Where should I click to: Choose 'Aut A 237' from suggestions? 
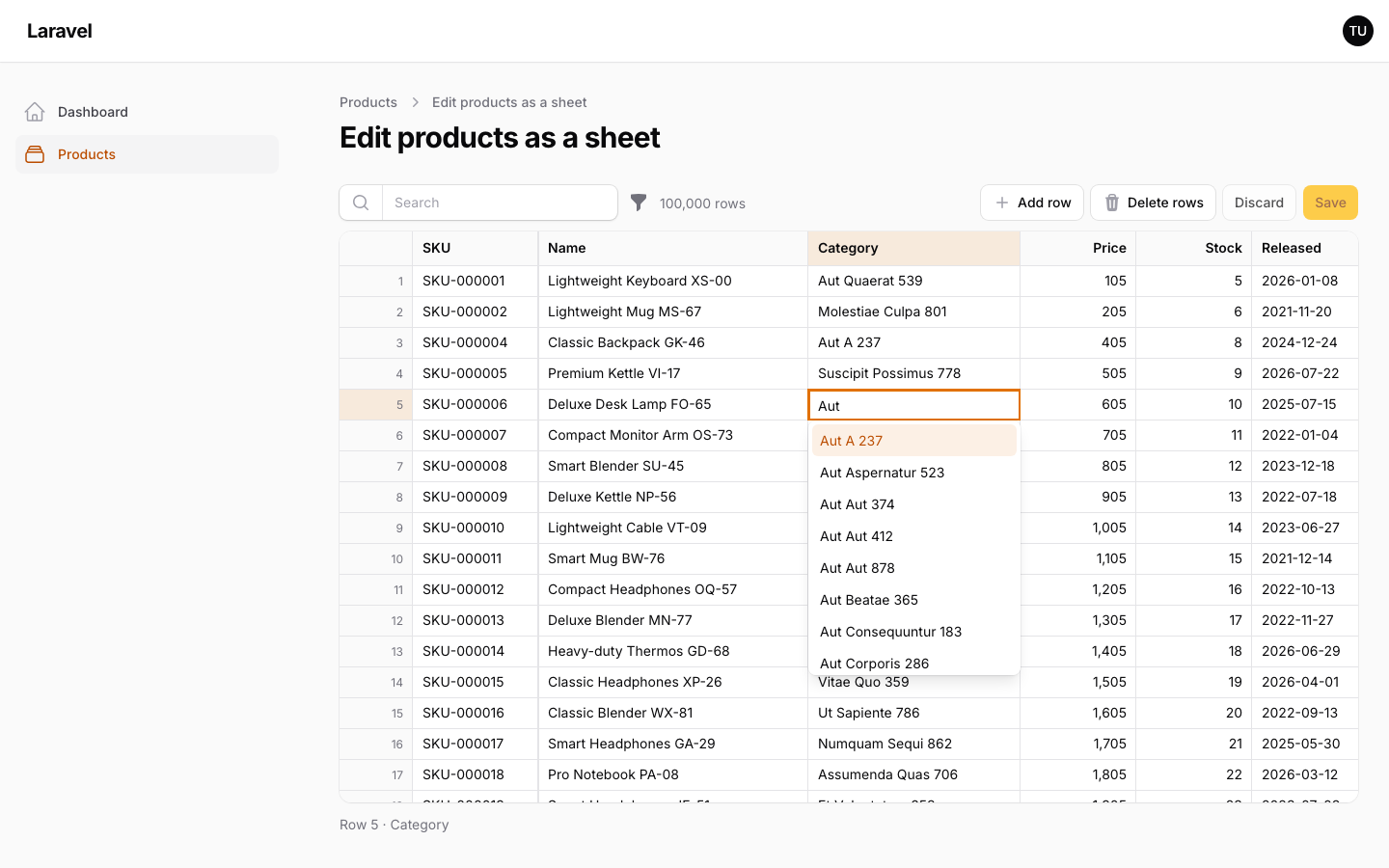pos(914,441)
